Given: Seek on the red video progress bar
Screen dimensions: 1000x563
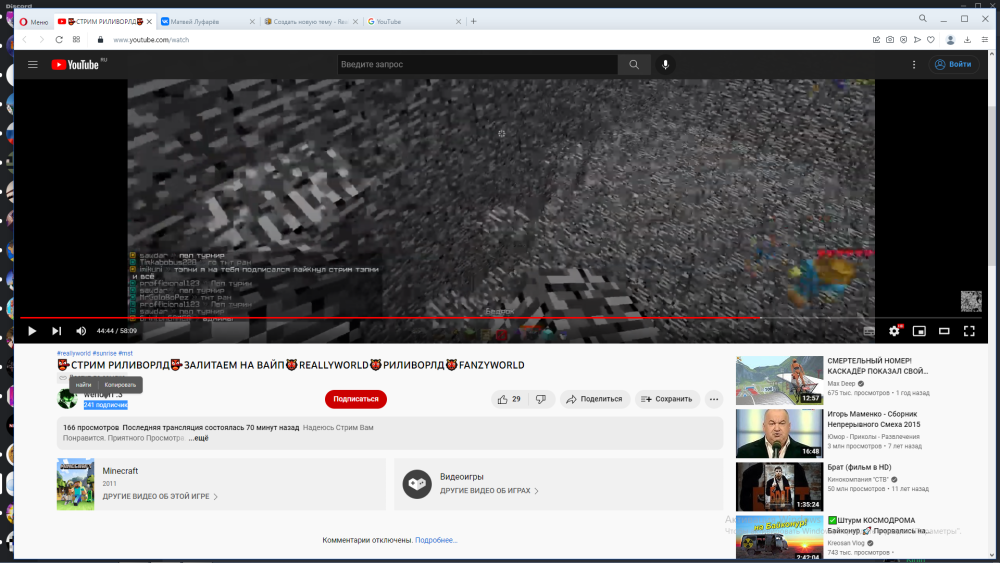Looking at the screenshot, I should click(501, 318).
